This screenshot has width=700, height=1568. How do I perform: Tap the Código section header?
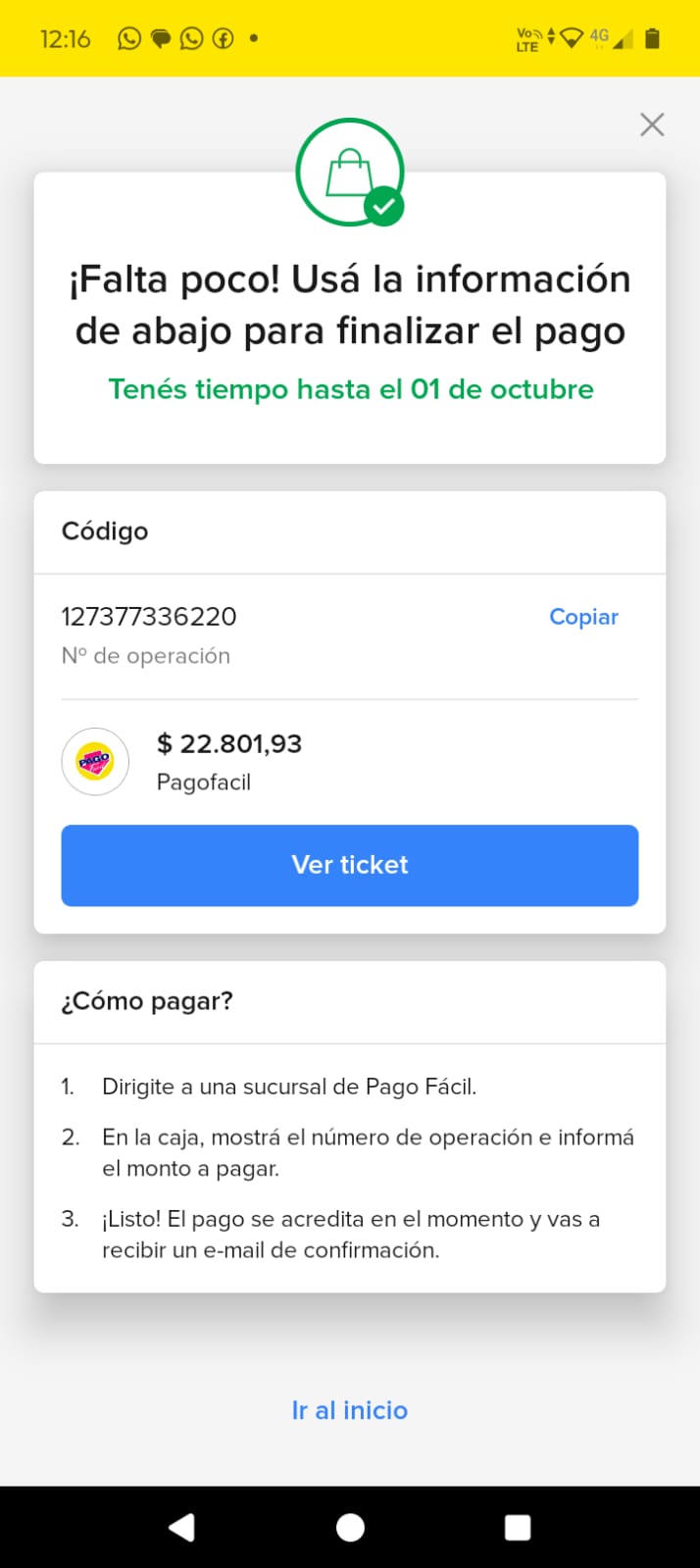coord(105,531)
